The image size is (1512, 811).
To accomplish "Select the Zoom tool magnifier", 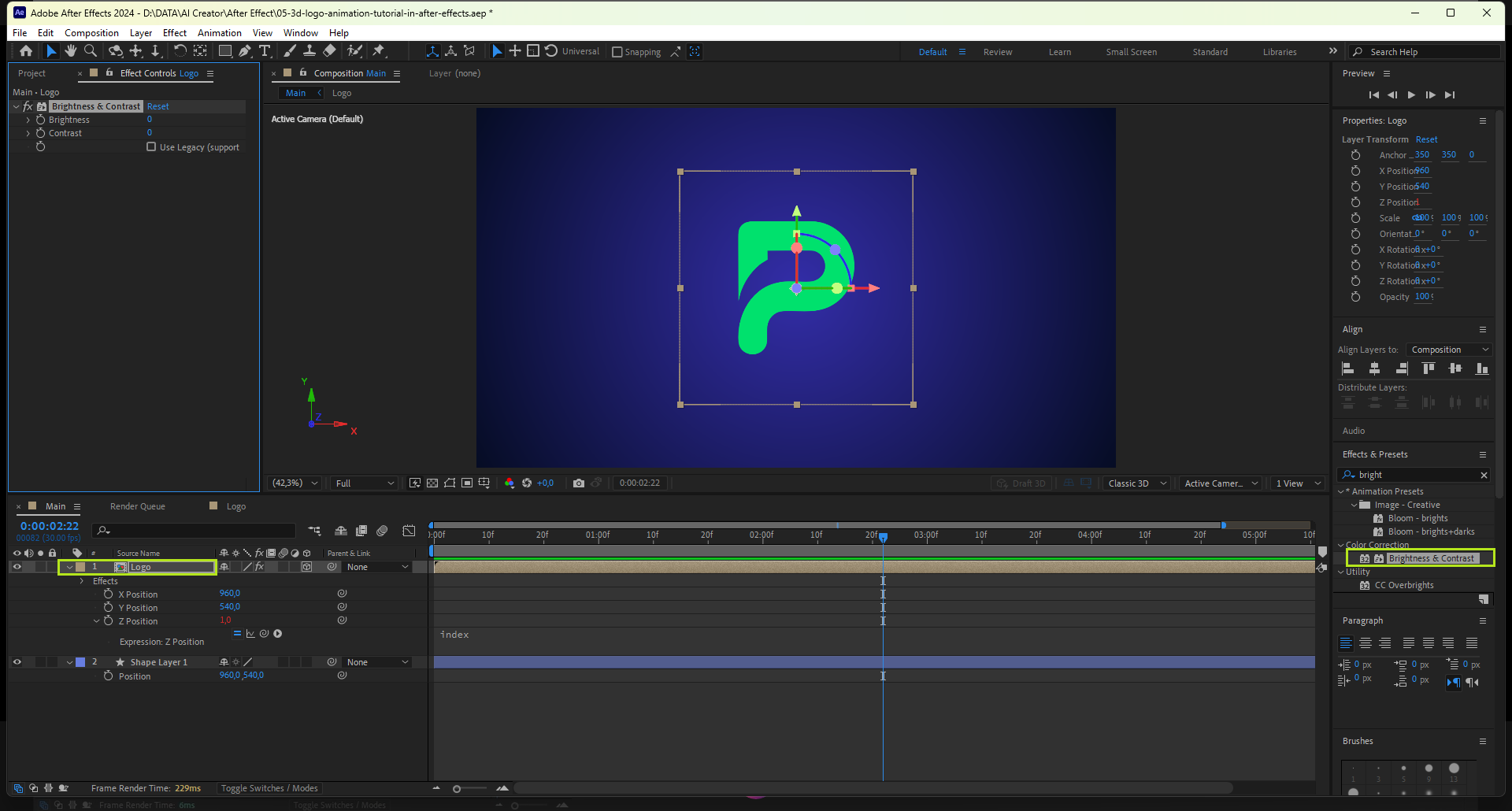I will pyautogui.click(x=91, y=51).
